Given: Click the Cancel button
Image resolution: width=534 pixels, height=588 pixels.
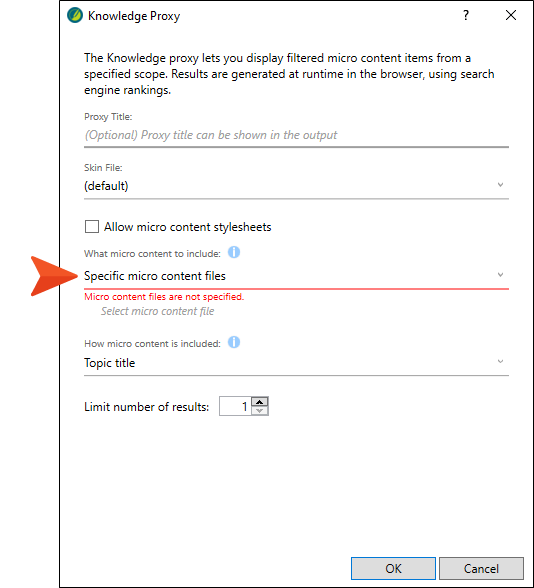Looking at the screenshot, I should [481, 568].
